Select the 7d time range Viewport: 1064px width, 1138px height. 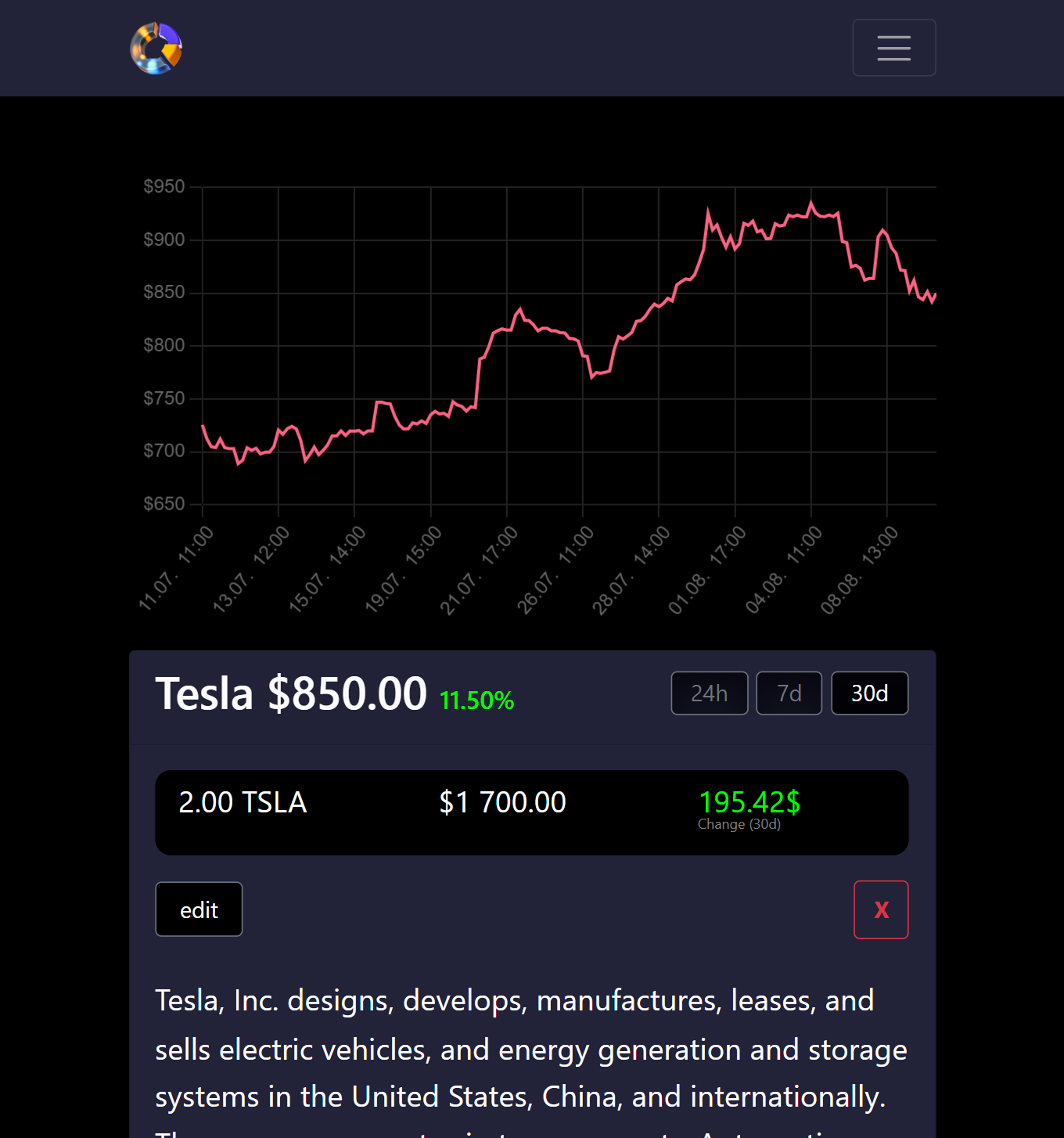(x=789, y=693)
